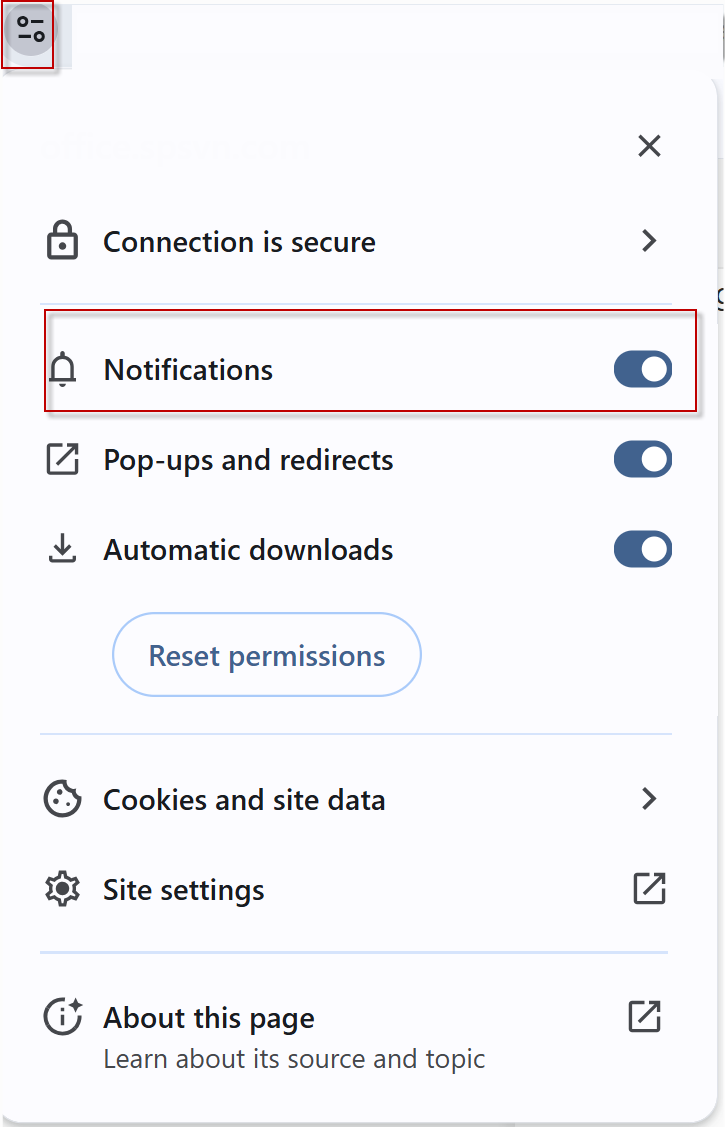
Task: Click the padlock icon beside Connection is secure
Action: [x=62, y=242]
